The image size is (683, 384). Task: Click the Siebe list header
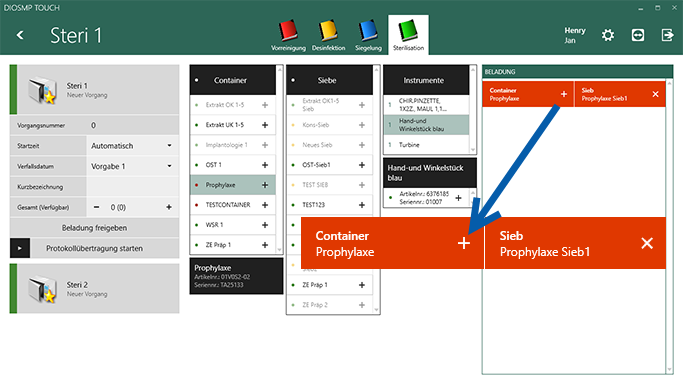click(x=329, y=80)
